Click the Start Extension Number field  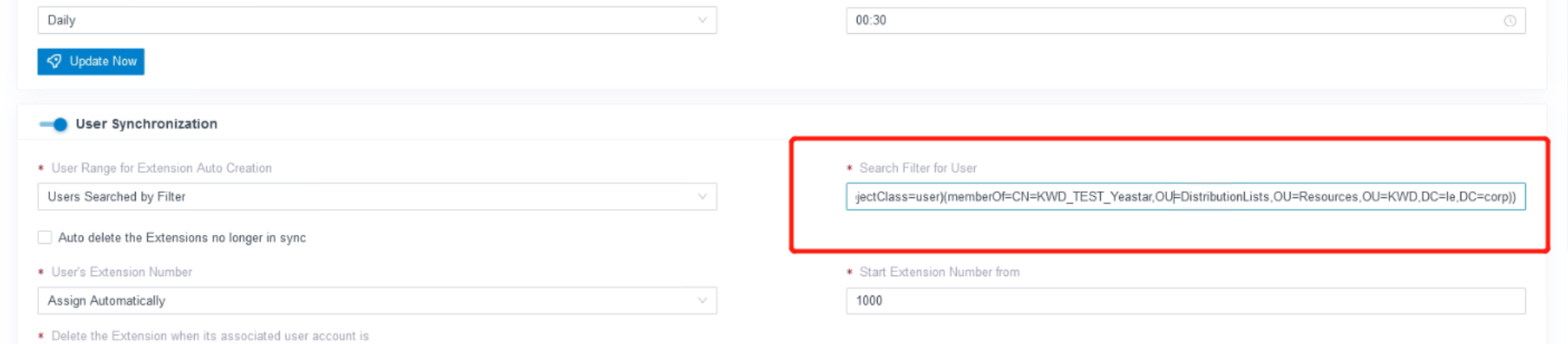tap(1185, 300)
